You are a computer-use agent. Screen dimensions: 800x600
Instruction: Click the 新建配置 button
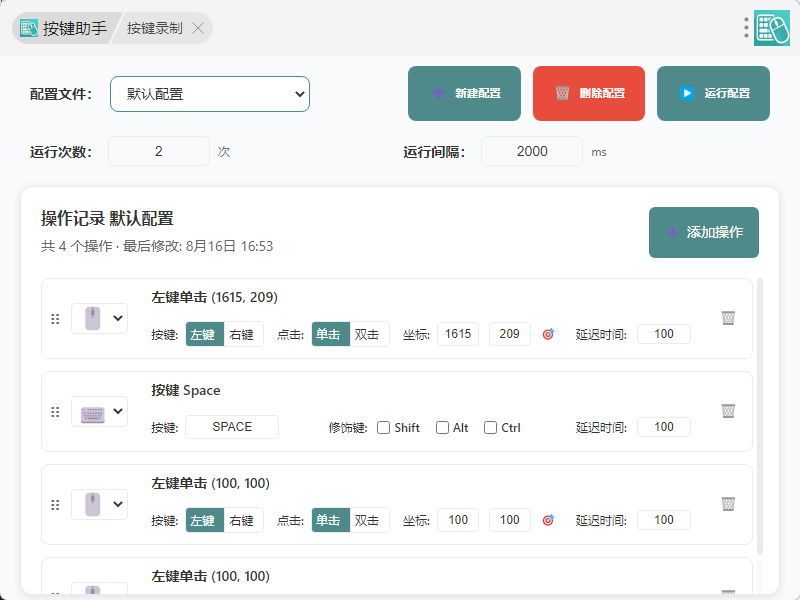pyautogui.click(x=464, y=93)
